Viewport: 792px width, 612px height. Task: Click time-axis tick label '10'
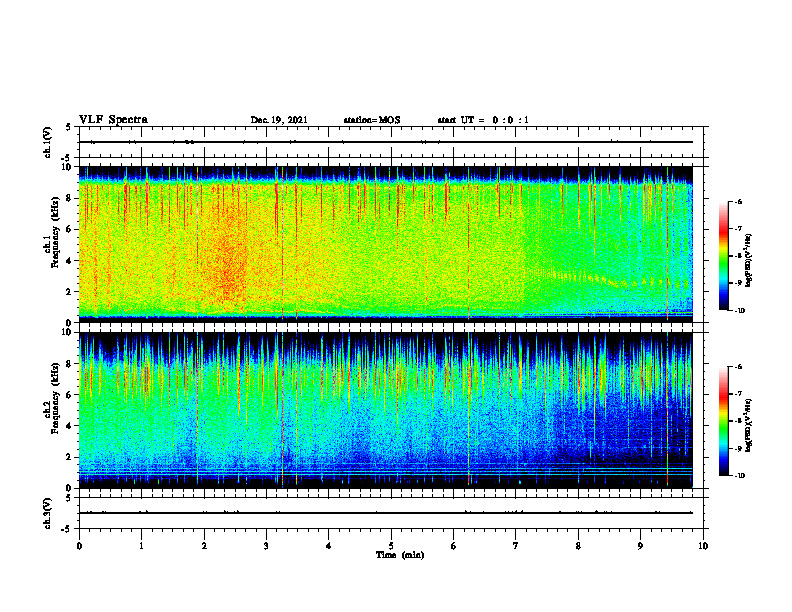[x=703, y=546]
